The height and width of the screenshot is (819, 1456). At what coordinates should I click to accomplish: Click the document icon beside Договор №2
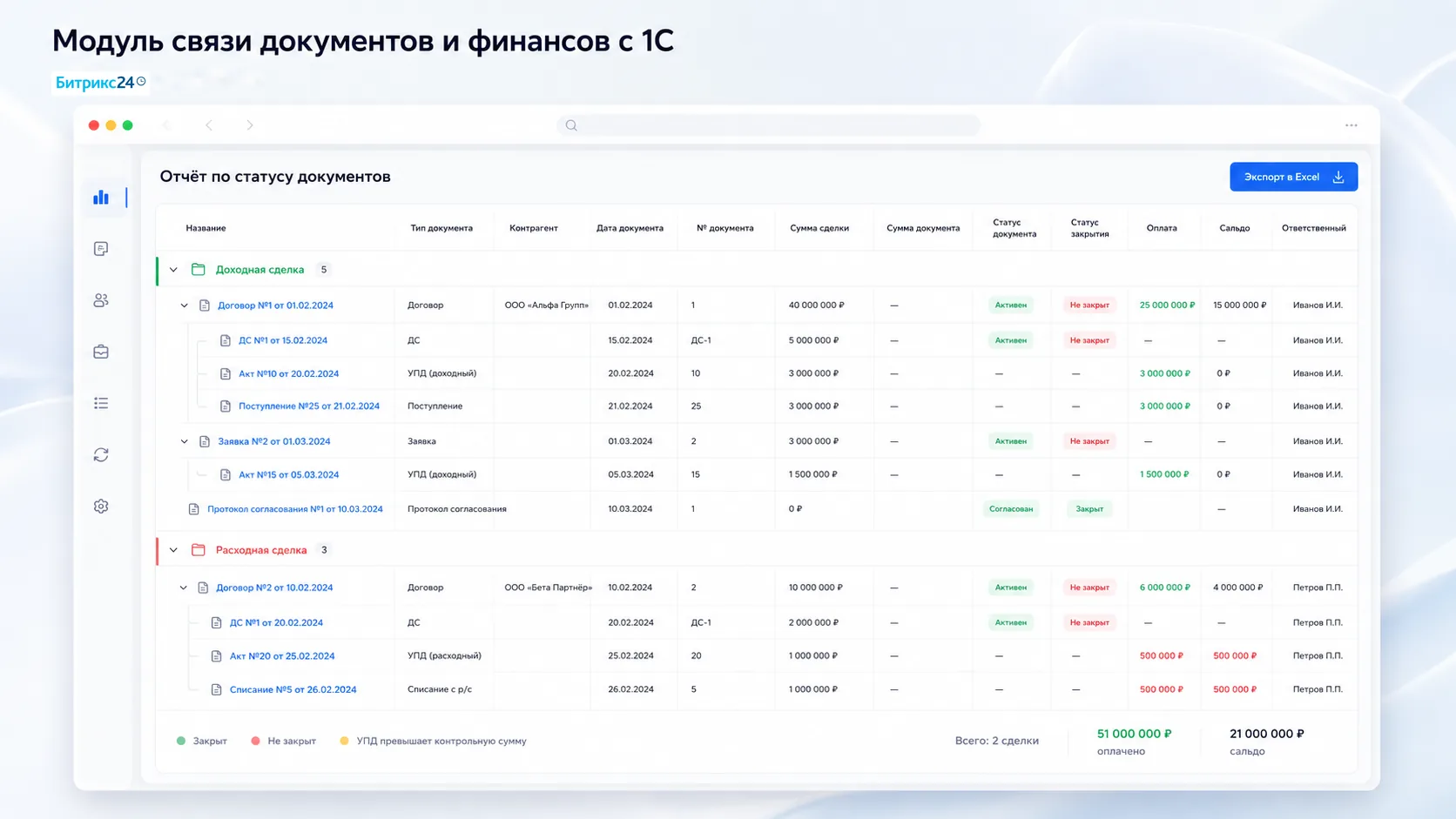(x=203, y=587)
